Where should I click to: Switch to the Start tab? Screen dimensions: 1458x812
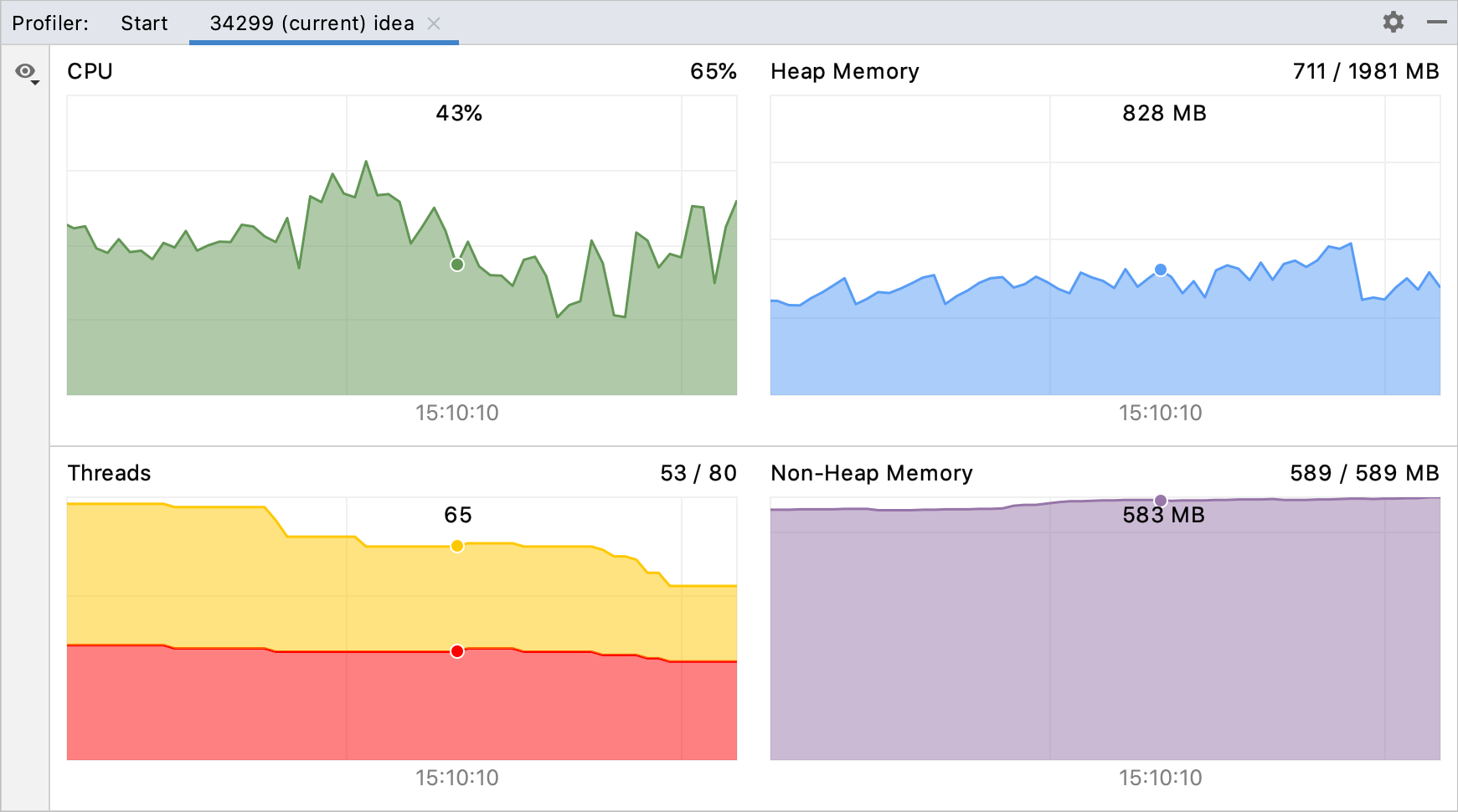144,23
